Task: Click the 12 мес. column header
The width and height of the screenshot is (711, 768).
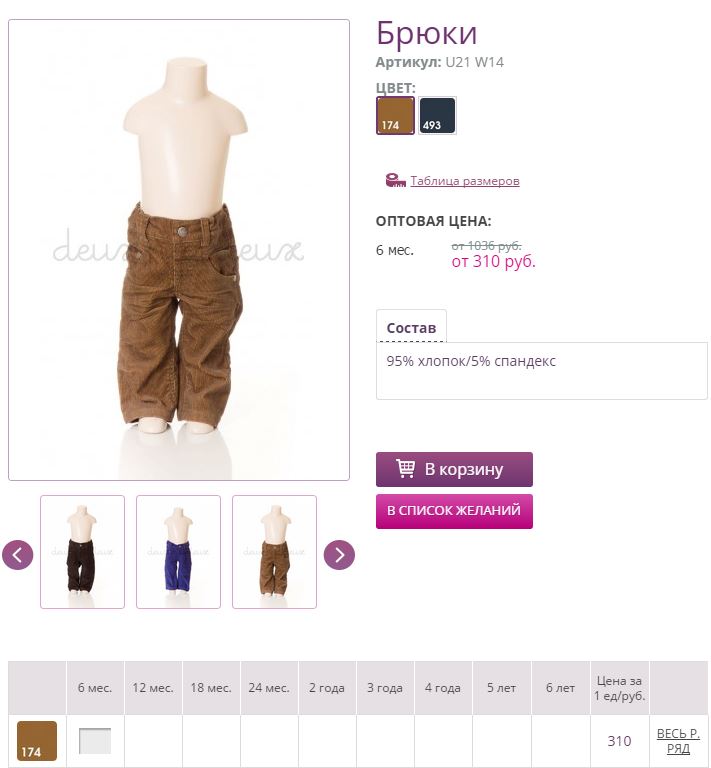Action: coord(153,688)
